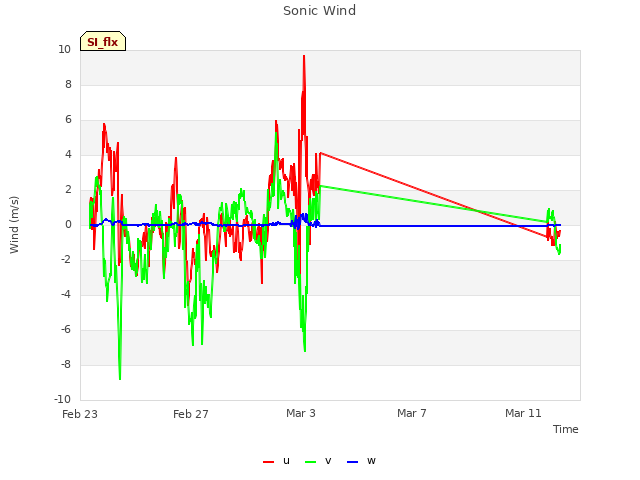Click the green v legend color marker
Screen dimensions: 640x480
click(310, 462)
